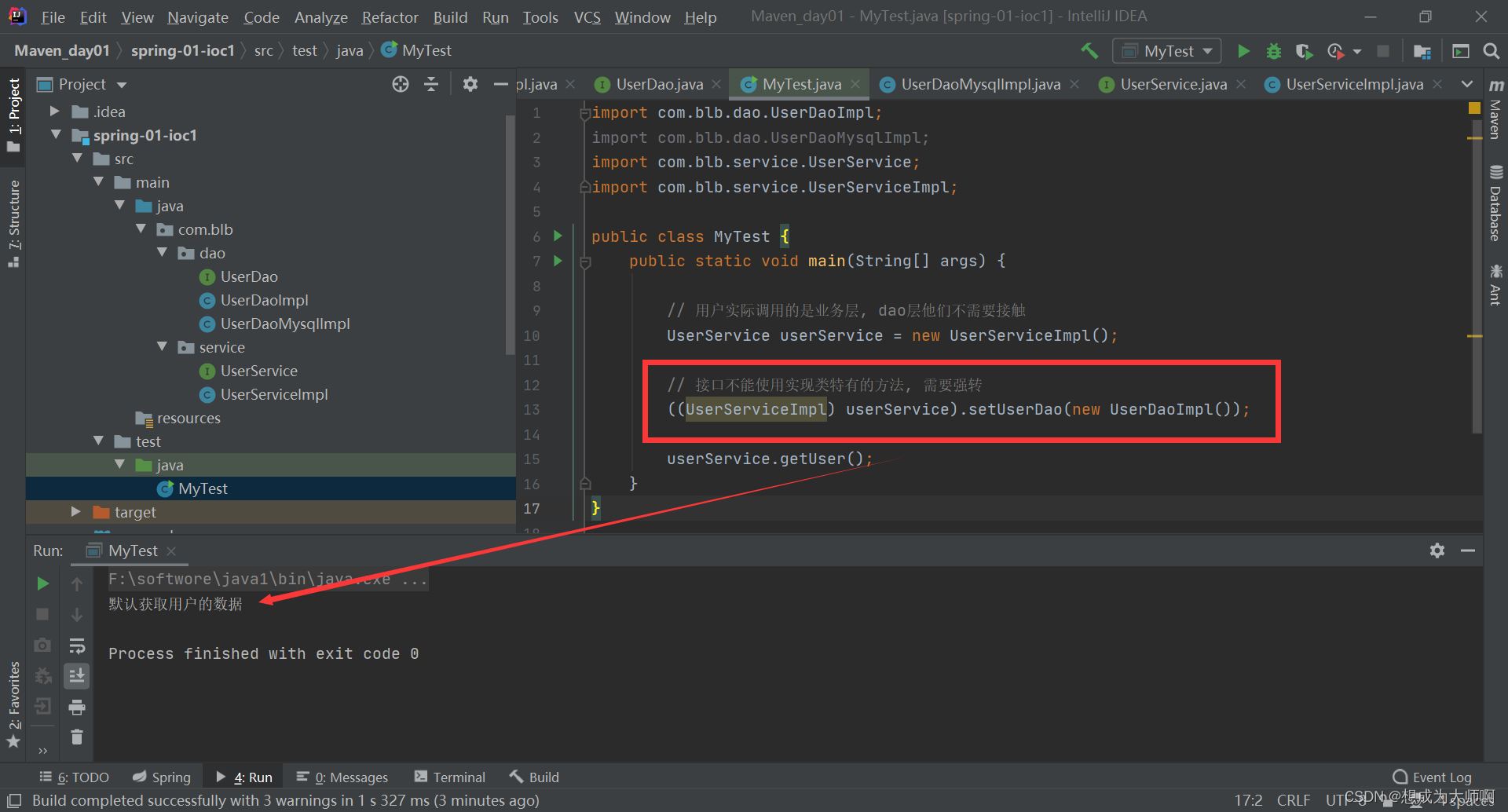Toggle the Structure side tab
This screenshot has height=812, width=1508.
click(x=13, y=224)
